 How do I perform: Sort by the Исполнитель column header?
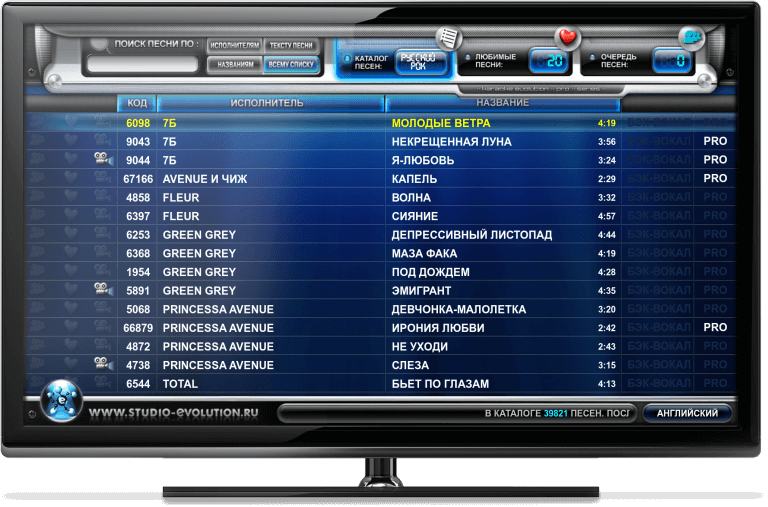[x=268, y=103]
